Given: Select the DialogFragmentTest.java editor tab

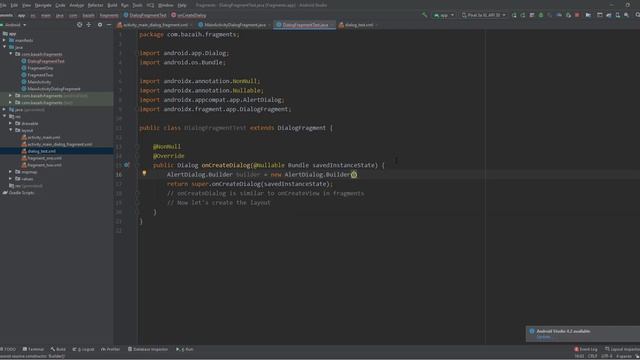Looking at the screenshot, I should point(305,25).
